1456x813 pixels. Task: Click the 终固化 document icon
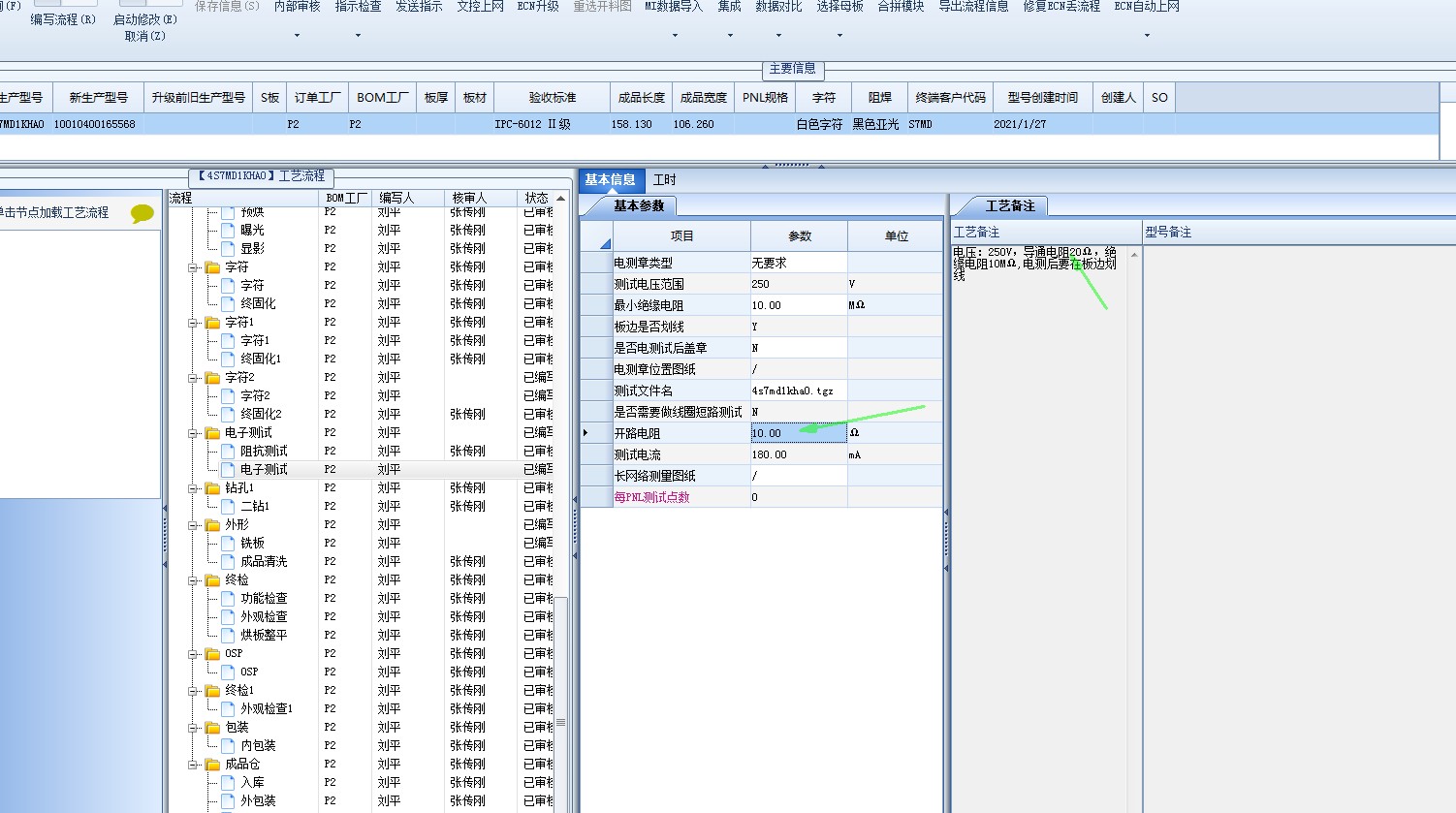click(x=228, y=303)
